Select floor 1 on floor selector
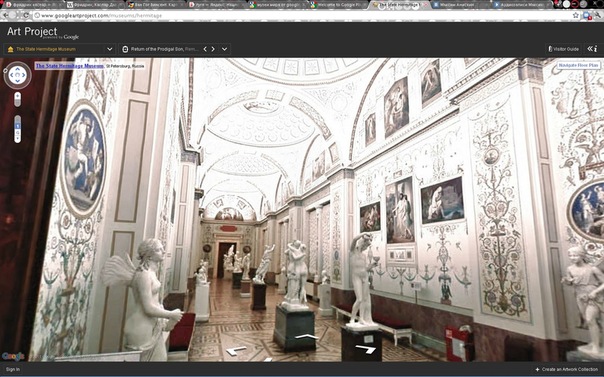This screenshot has width=604, height=377. click(17, 126)
